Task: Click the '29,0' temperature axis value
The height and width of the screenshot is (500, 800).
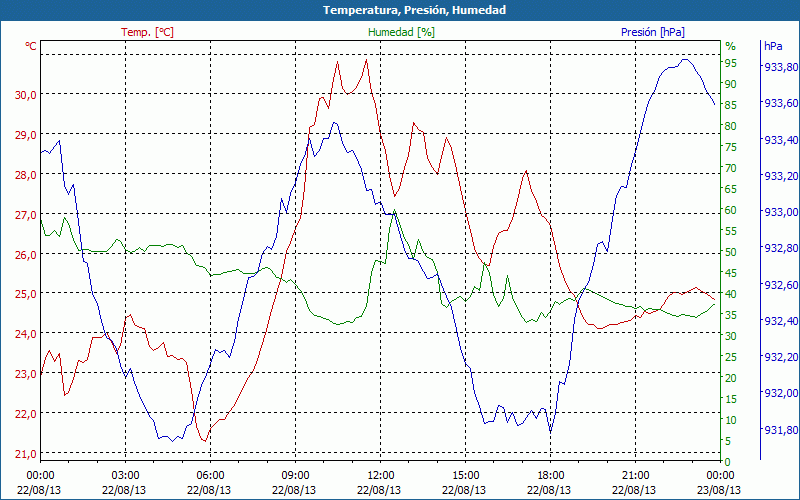Action: [x=25, y=135]
